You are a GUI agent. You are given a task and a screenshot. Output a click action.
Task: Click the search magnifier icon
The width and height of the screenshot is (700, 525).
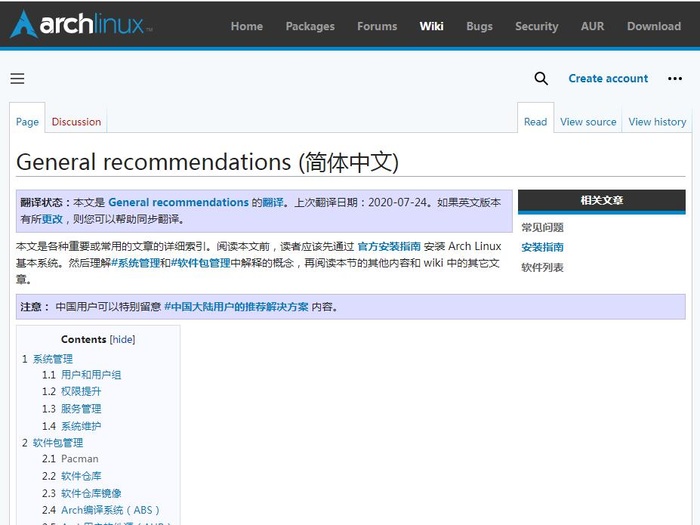click(541, 79)
